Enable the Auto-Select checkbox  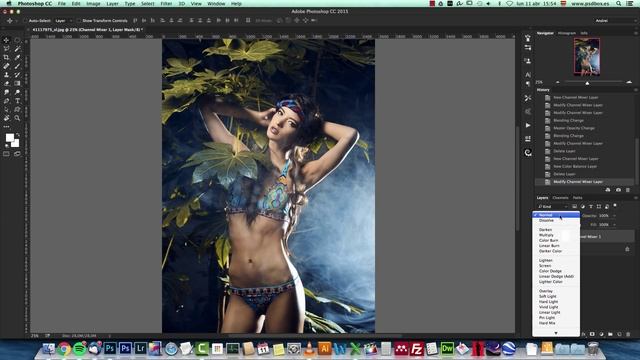coord(25,20)
